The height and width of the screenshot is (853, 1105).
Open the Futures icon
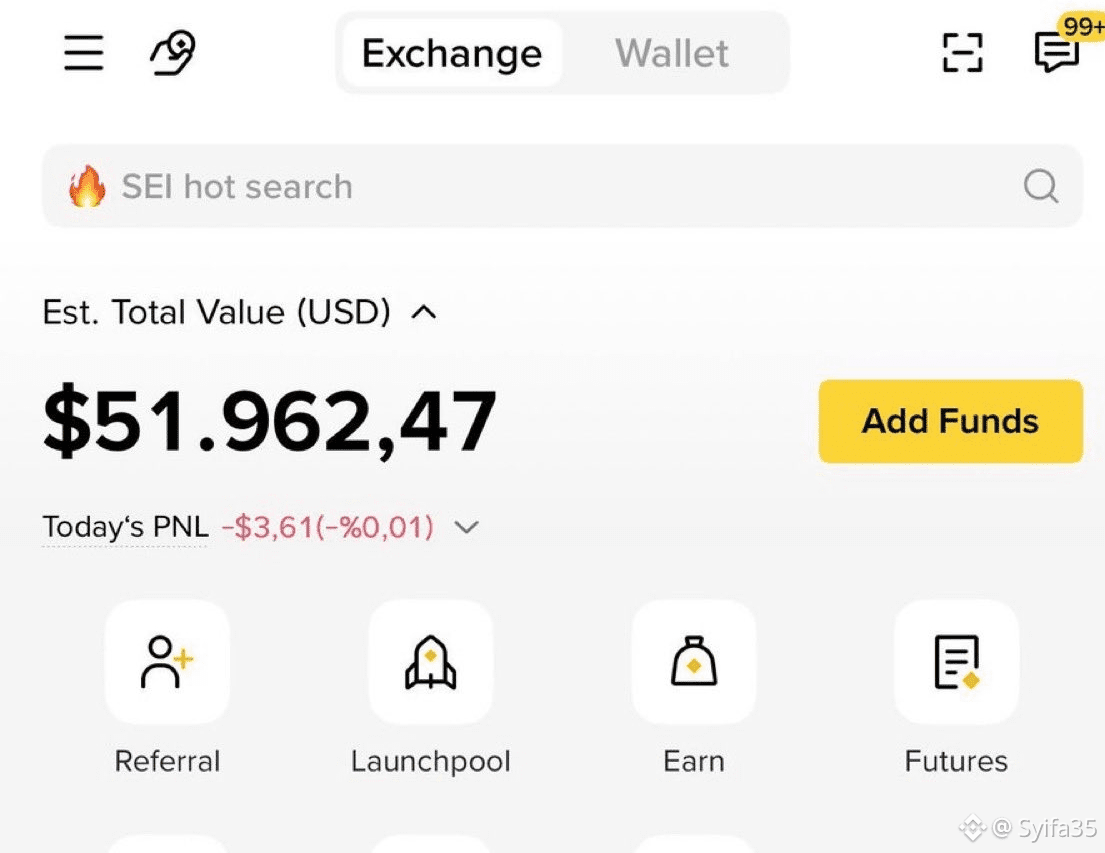pos(956,661)
